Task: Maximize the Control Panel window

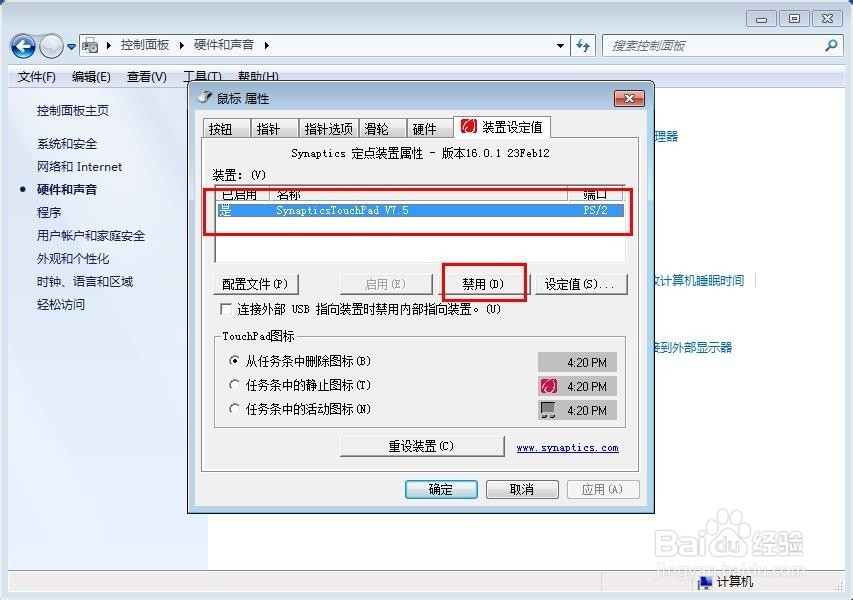Action: click(794, 20)
